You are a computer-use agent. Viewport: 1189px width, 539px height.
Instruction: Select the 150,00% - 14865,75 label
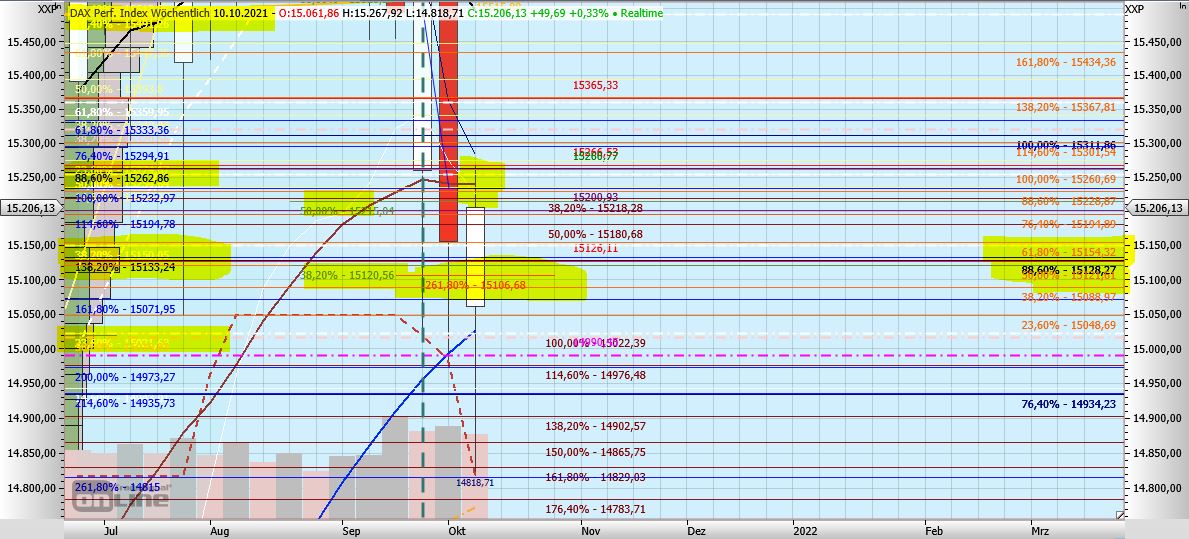595,452
